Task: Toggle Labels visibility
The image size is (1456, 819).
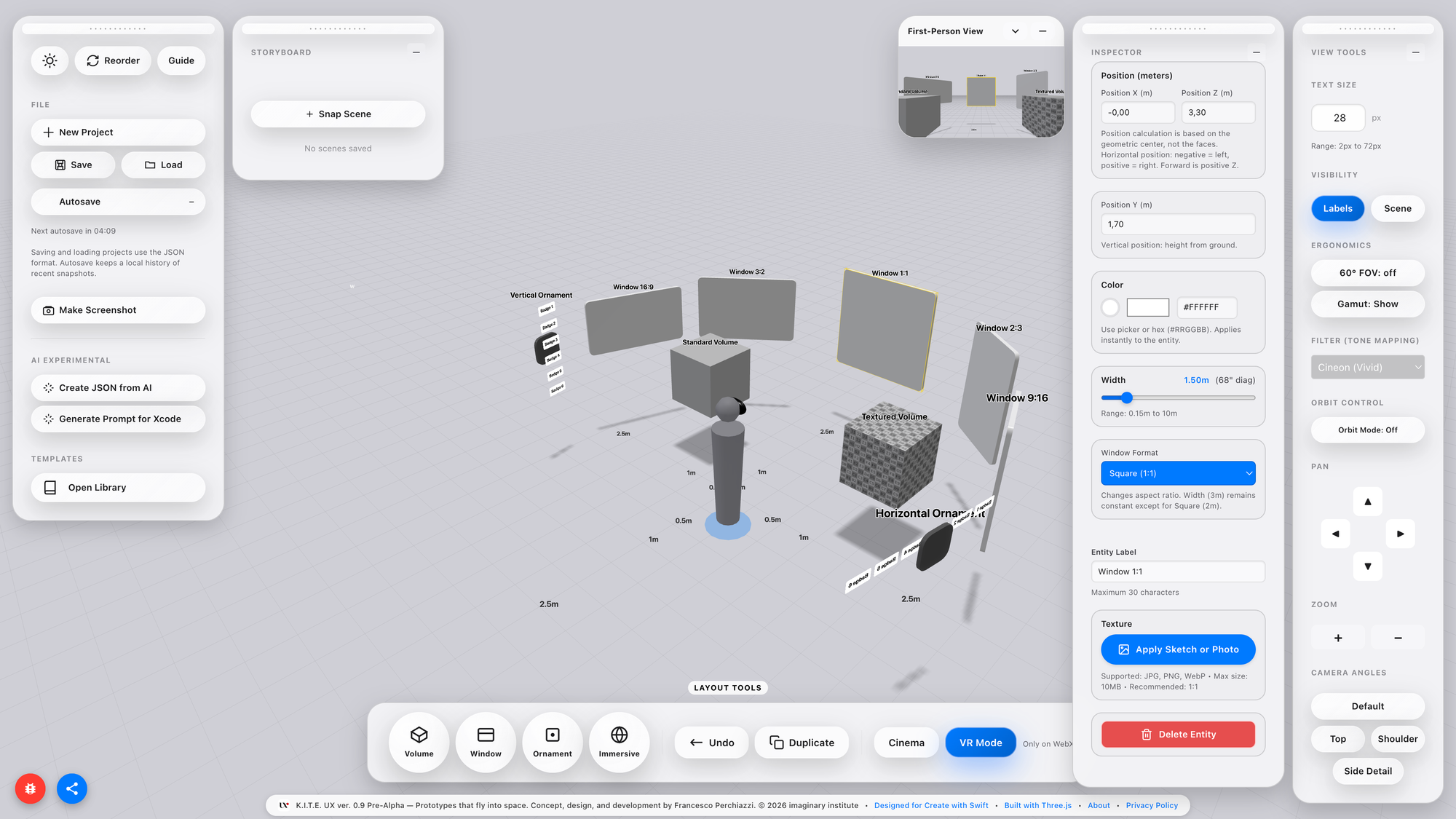Action: (1337, 208)
